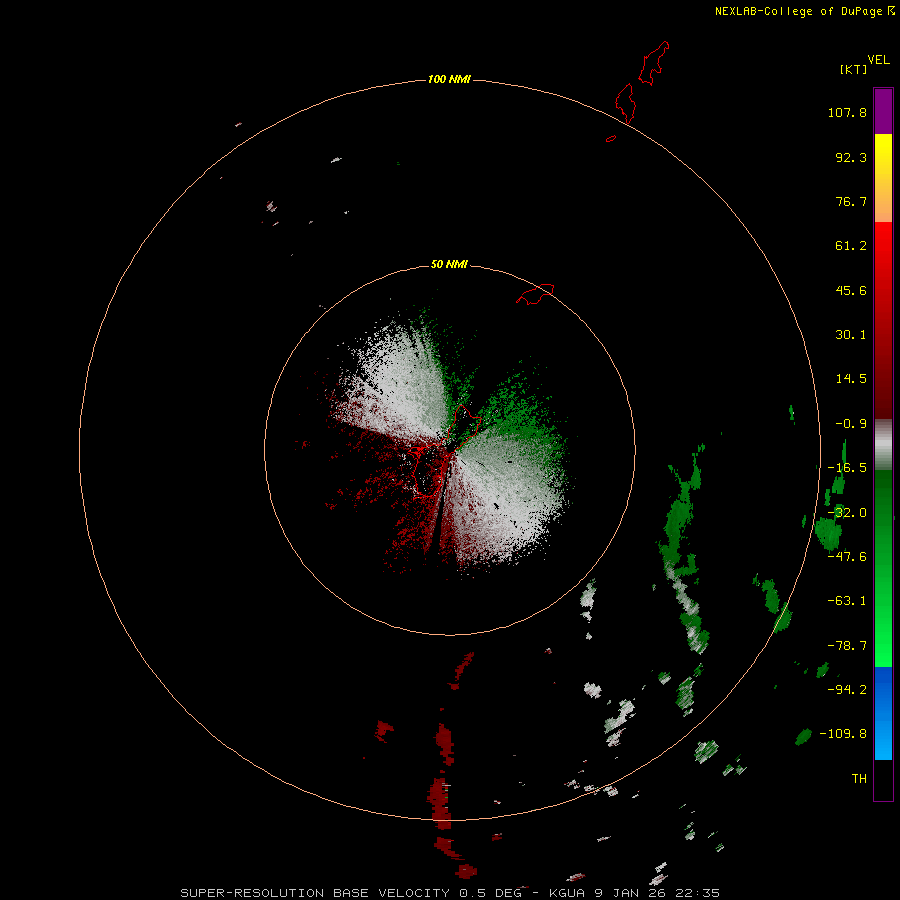Click the [KT] units label
This screenshot has height=900, width=900.
(853, 69)
